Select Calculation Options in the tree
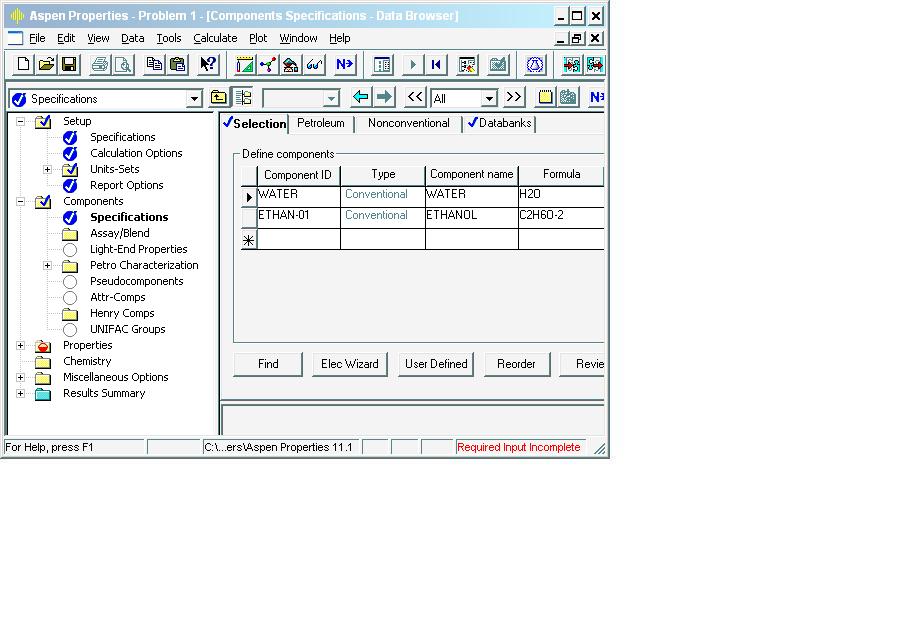Screen dimensions: 924x634 [x=136, y=153]
